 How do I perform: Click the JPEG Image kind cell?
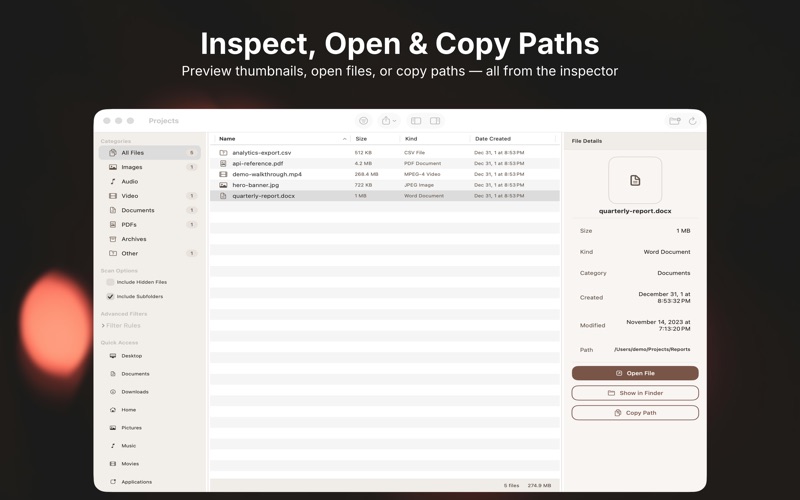pos(419,185)
